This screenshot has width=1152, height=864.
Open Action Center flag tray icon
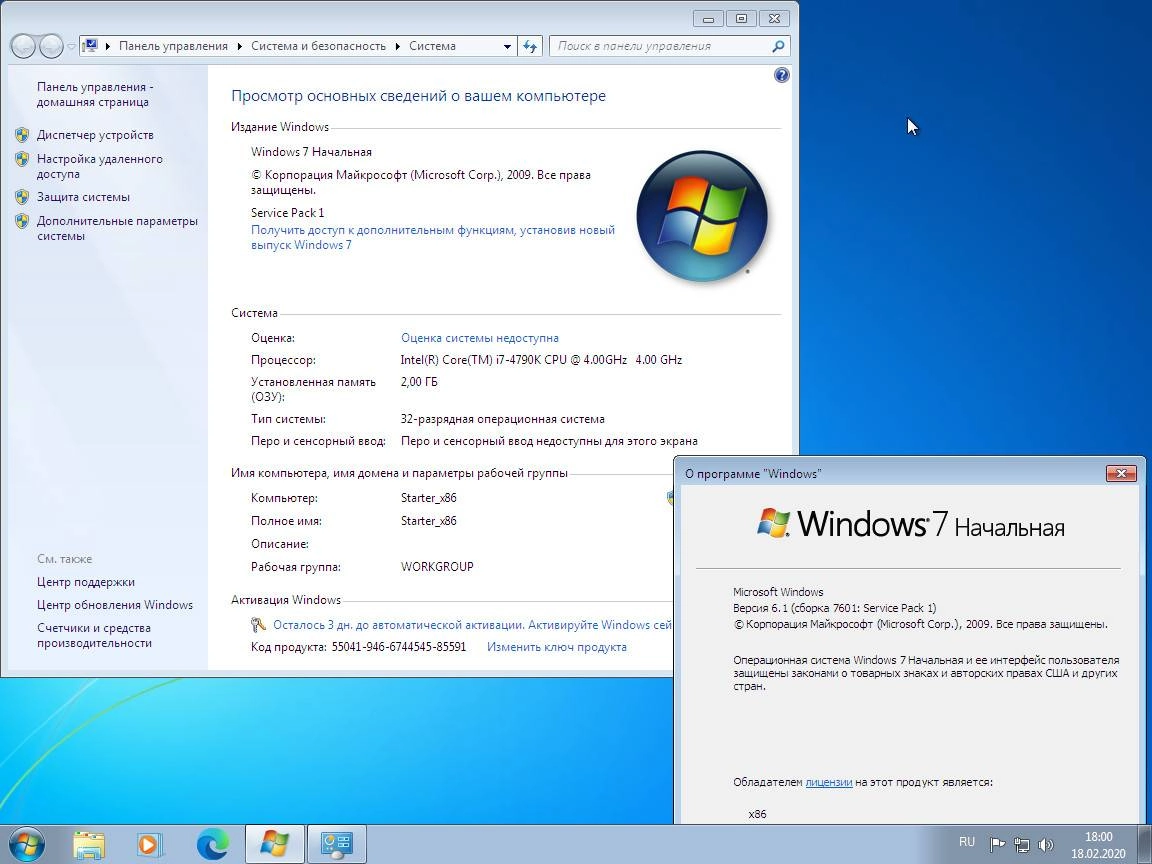tap(997, 844)
